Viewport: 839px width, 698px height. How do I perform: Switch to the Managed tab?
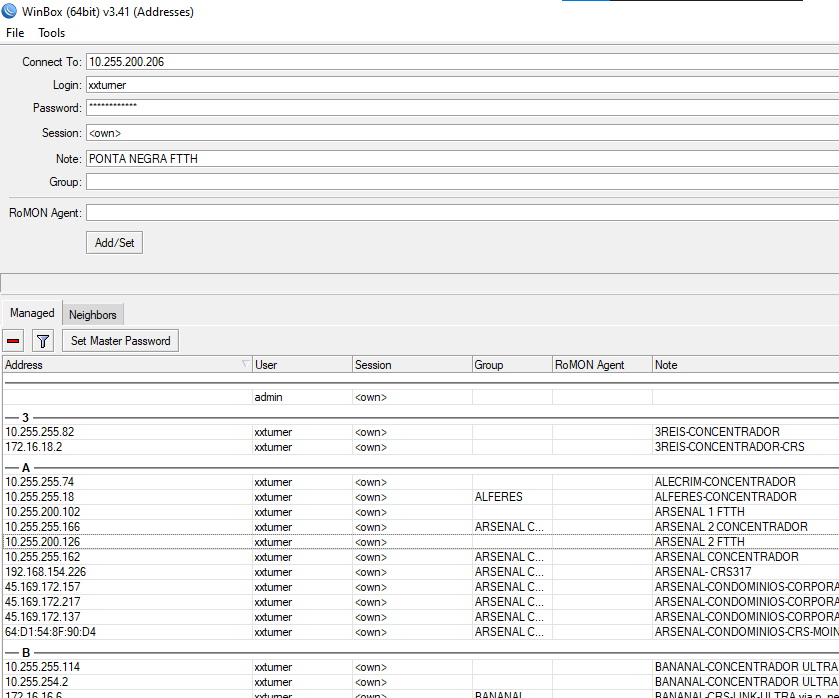32,313
